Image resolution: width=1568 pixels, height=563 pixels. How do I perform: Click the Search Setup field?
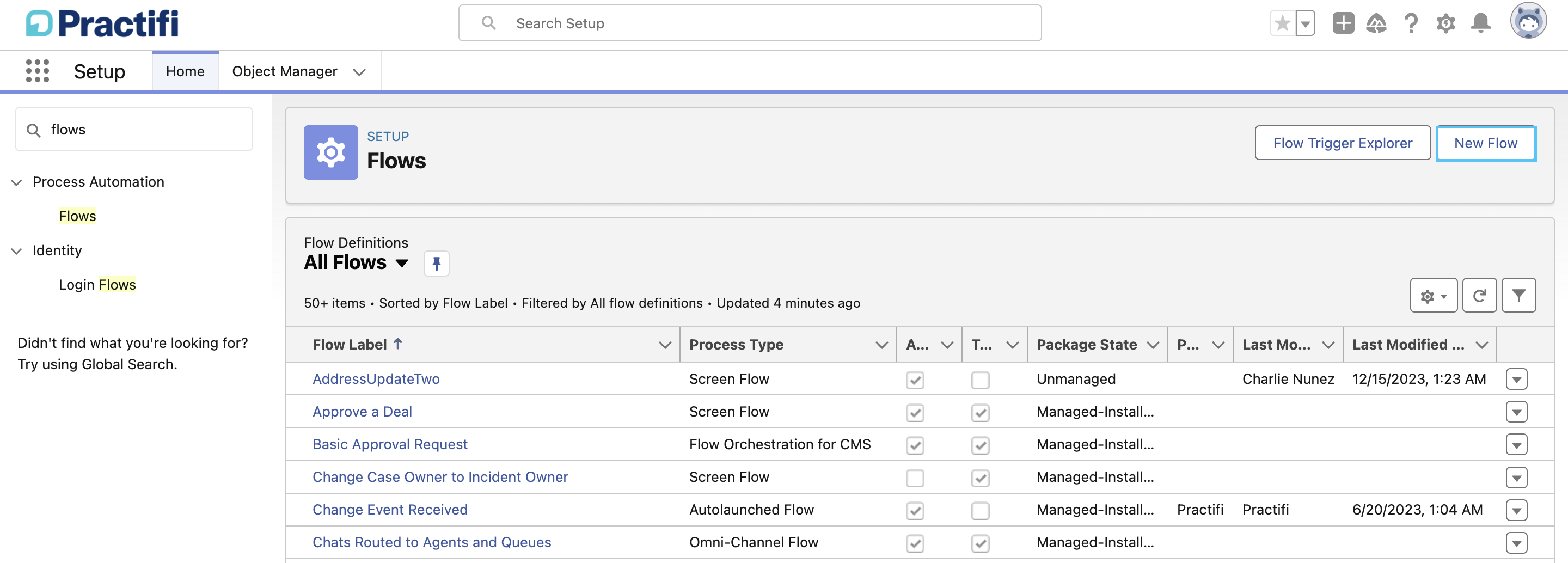(750, 23)
